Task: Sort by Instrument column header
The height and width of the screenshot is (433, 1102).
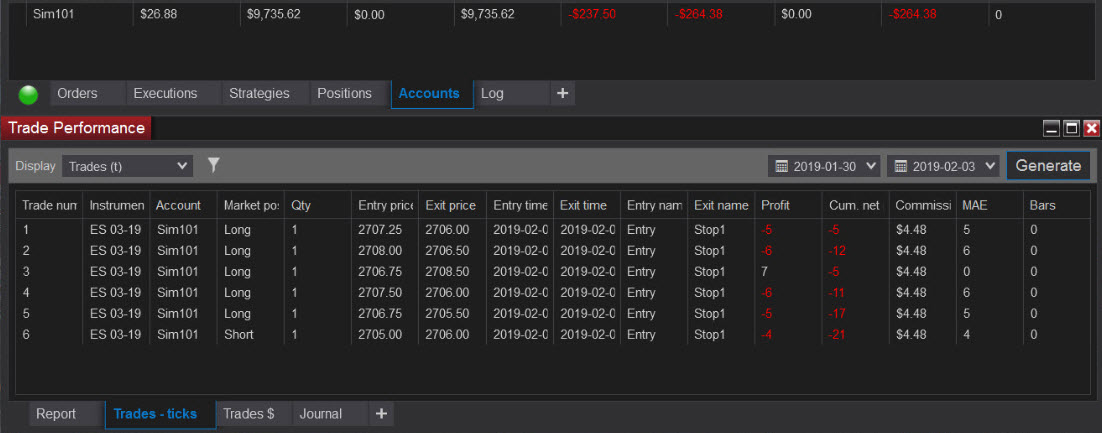Action: 117,205
